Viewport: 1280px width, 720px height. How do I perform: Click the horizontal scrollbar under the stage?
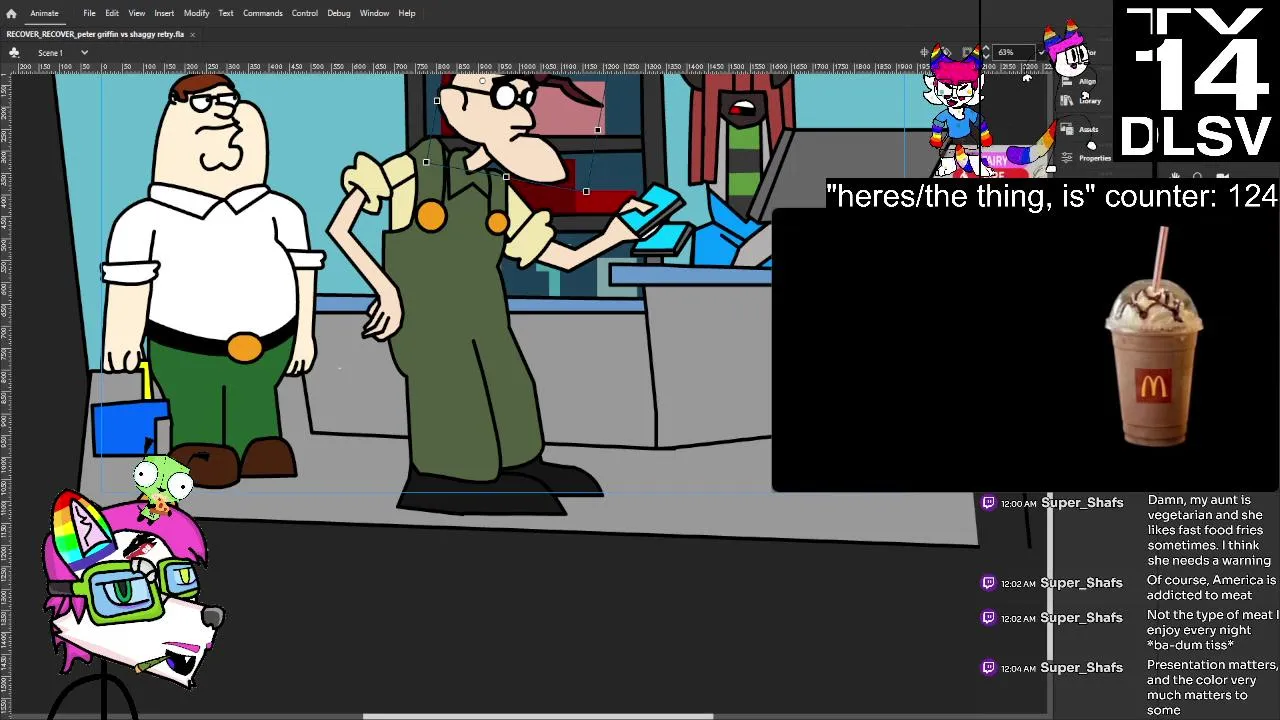point(538,716)
